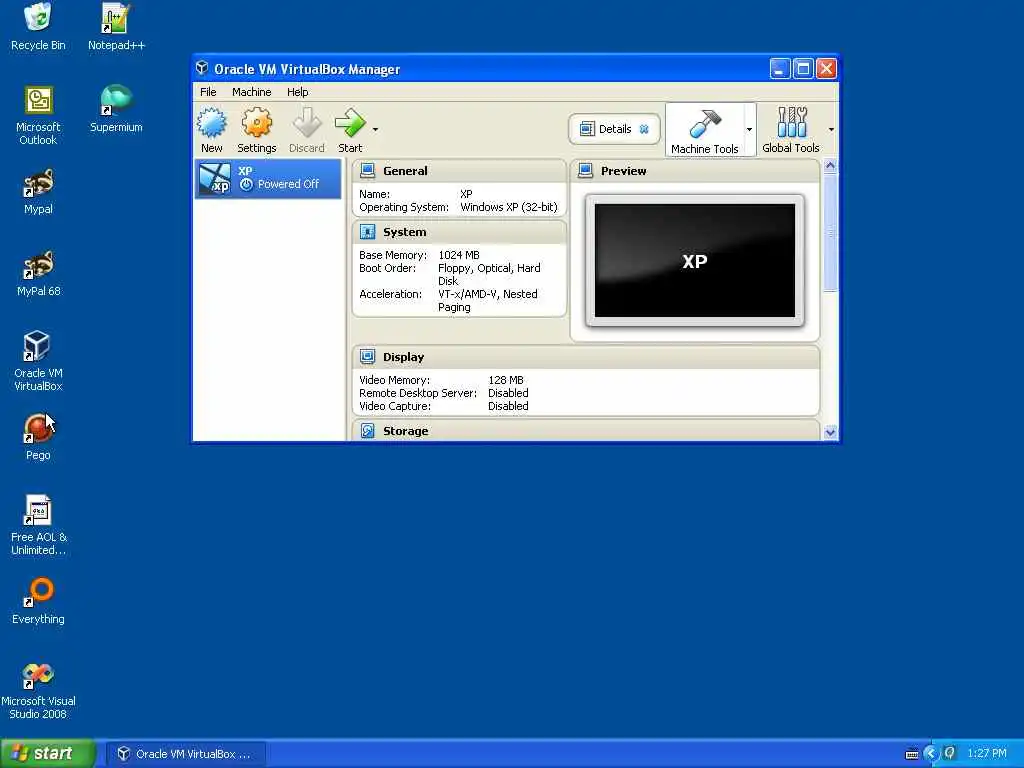
Task: Click the 128 MB video memory value
Action: pyautogui.click(x=505, y=380)
